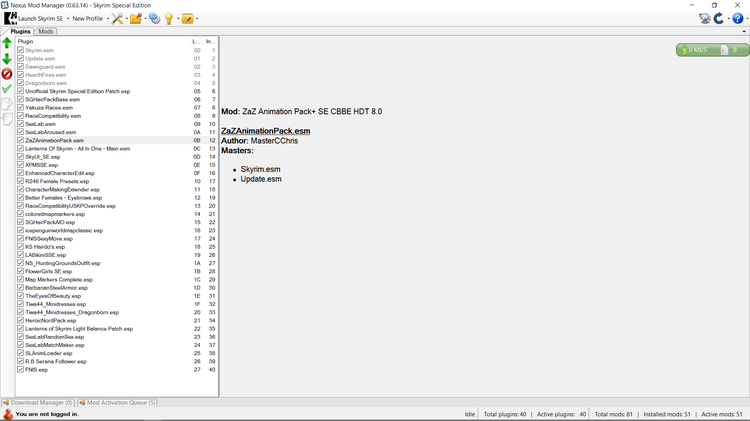Select the Map Markers Complete.esp row
The height and width of the screenshot is (421, 750).
117,279
